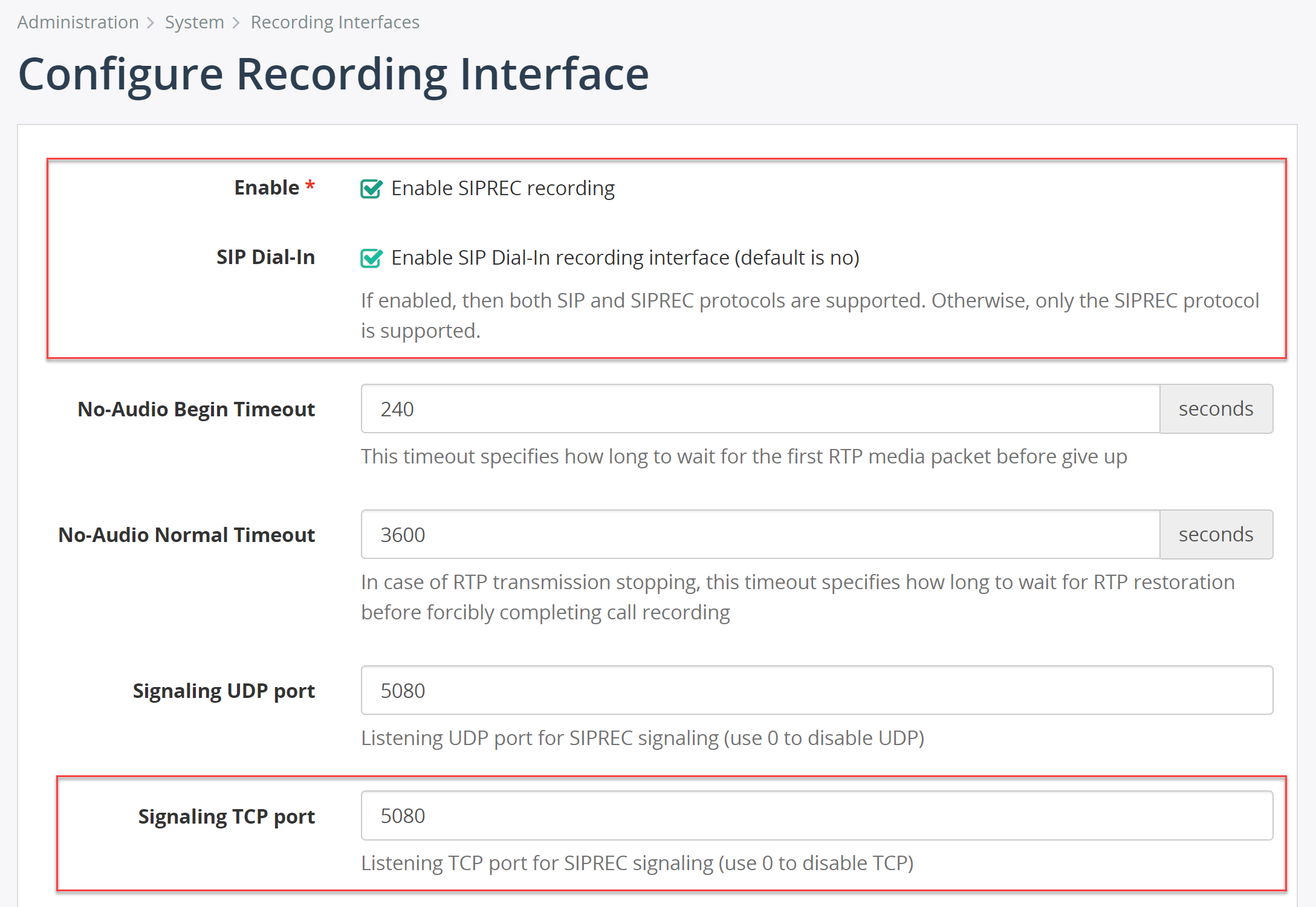This screenshot has height=907, width=1316.
Task: Click the SIP Dial-In recording interface label text
Action: pyautogui.click(x=625, y=258)
